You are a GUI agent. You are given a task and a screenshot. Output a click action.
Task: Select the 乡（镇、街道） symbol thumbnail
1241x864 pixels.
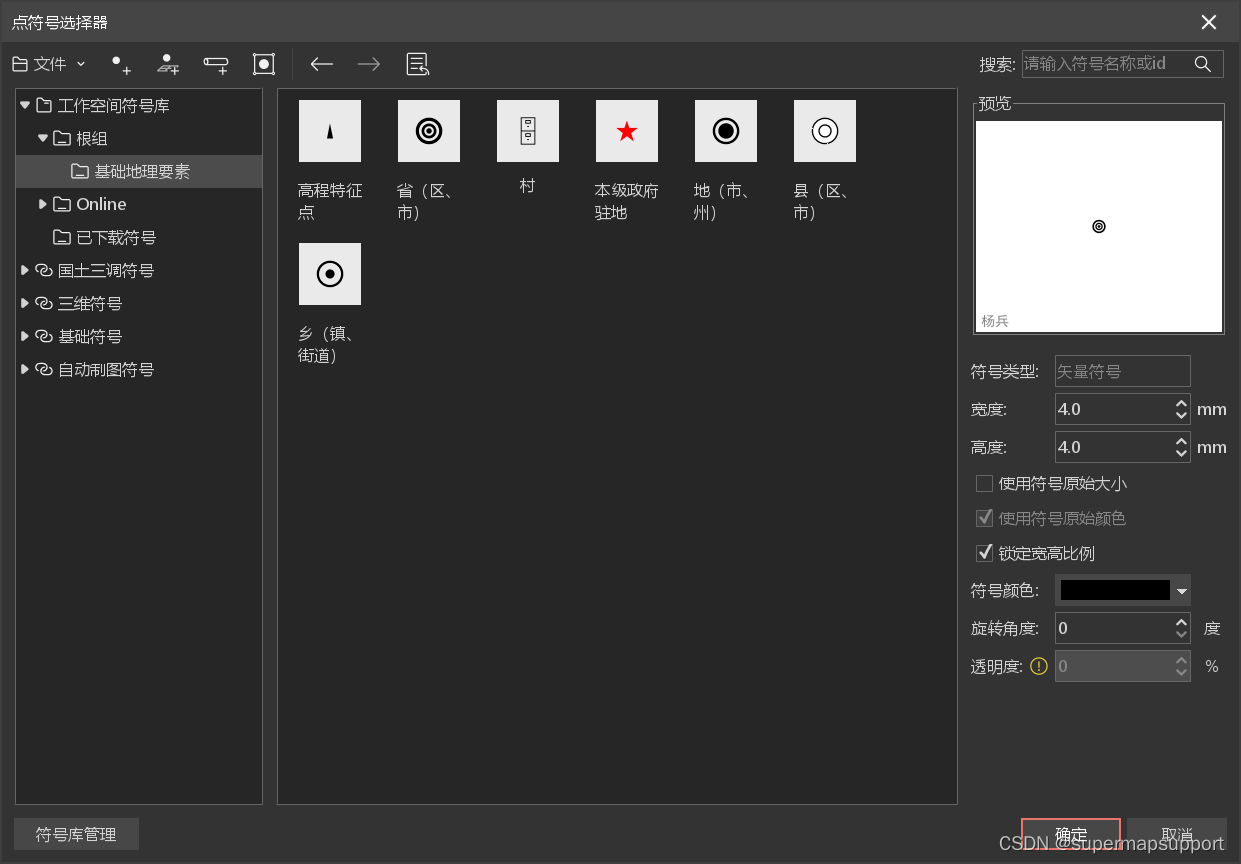coord(330,274)
